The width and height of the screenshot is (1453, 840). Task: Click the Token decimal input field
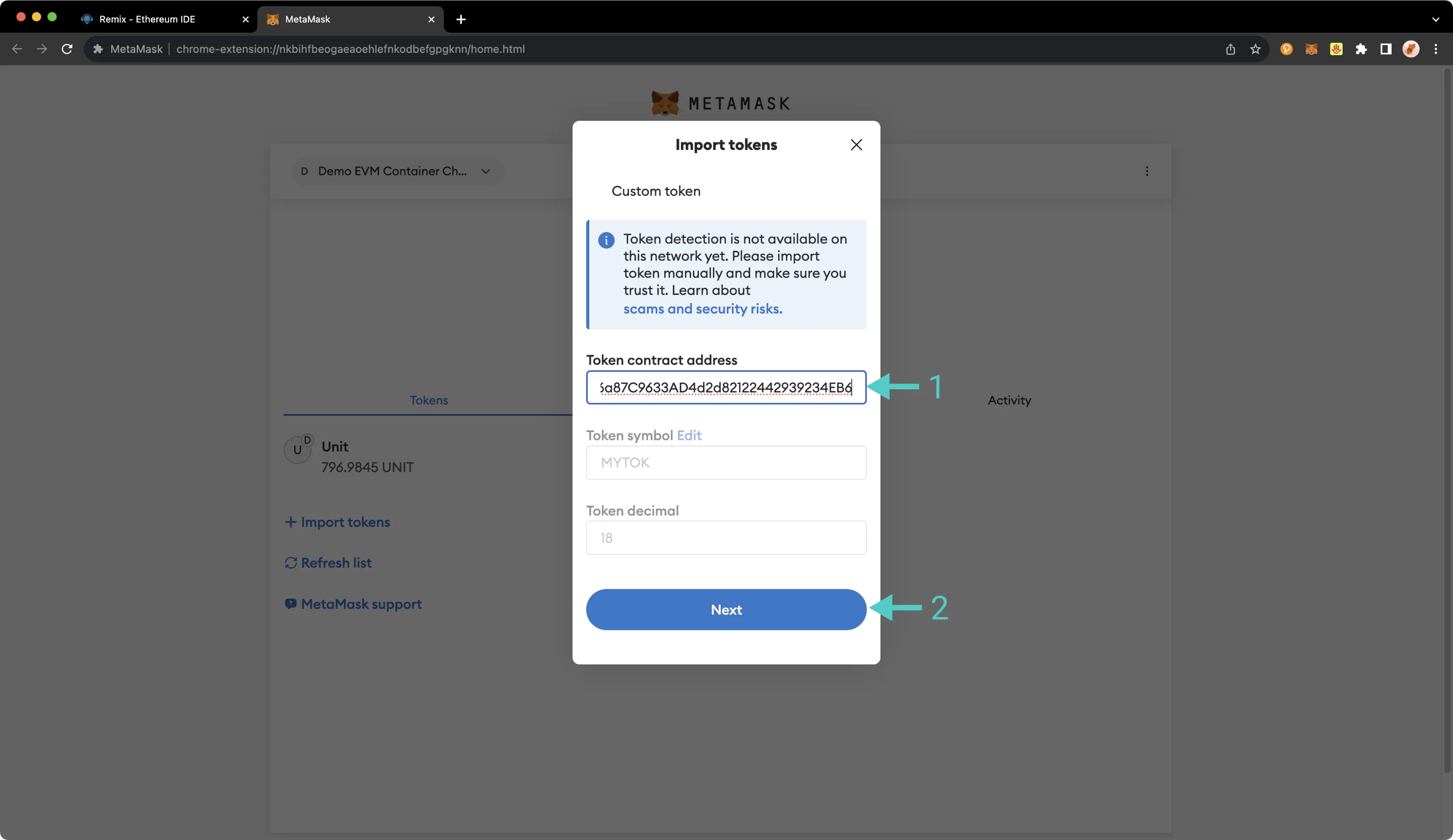726,538
